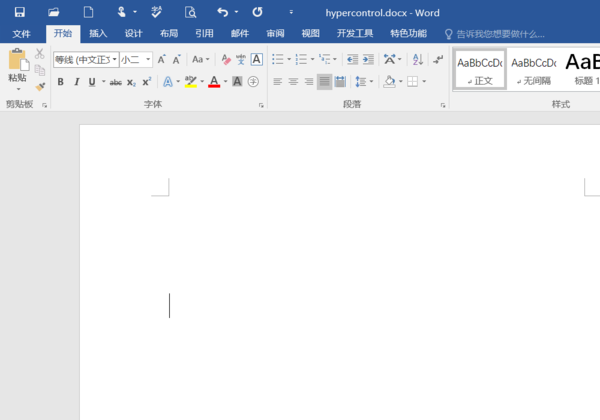This screenshot has width=600, height=420.
Task: Copy selection using the copy icon
Action: pyautogui.click(x=39, y=70)
